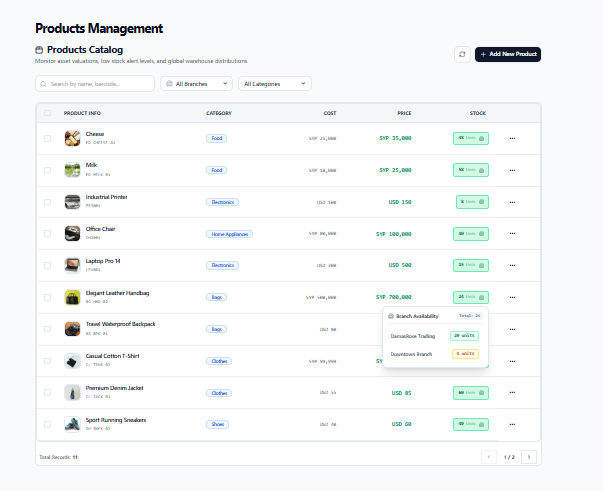The image size is (603, 491).
Task: Click the Food tag in Cheese row
Action: pos(217,138)
